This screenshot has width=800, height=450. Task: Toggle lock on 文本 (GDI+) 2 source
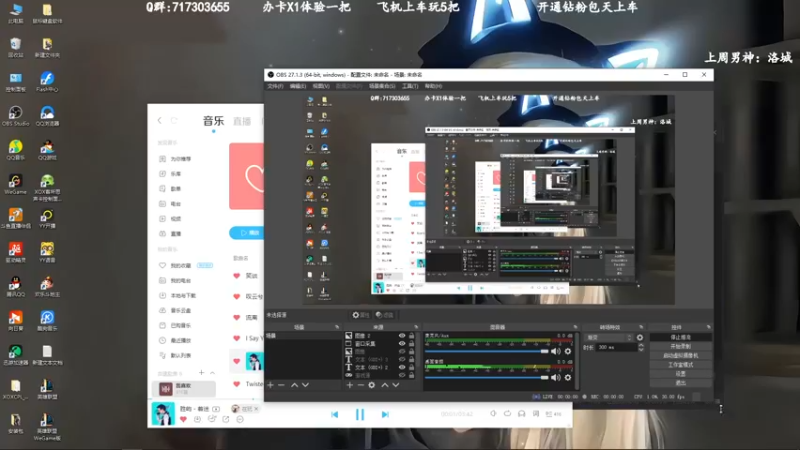point(412,367)
